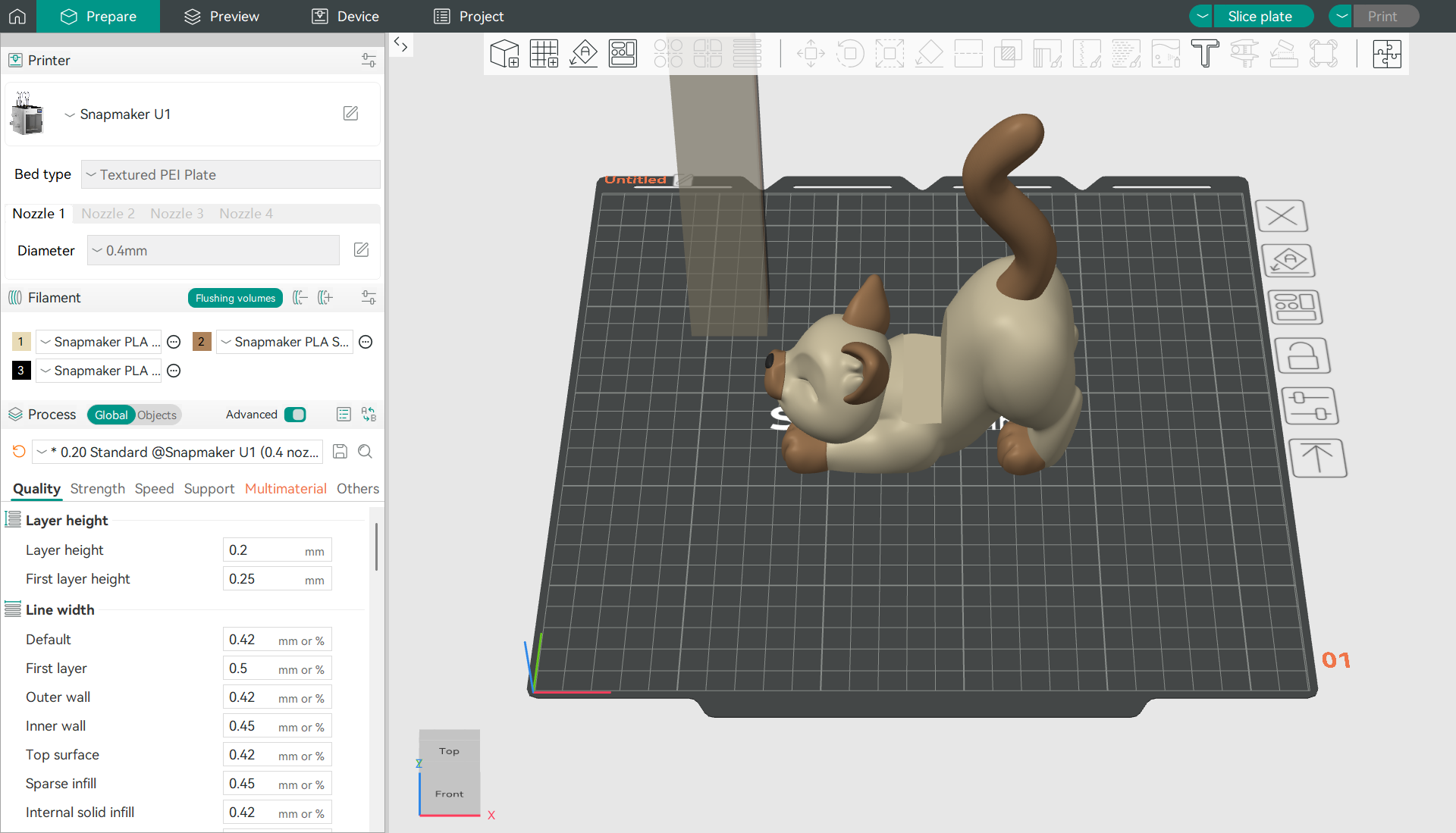Click the Flushing volumes button
This screenshot has height=833, width=1456.
click(x=235, y=298)
